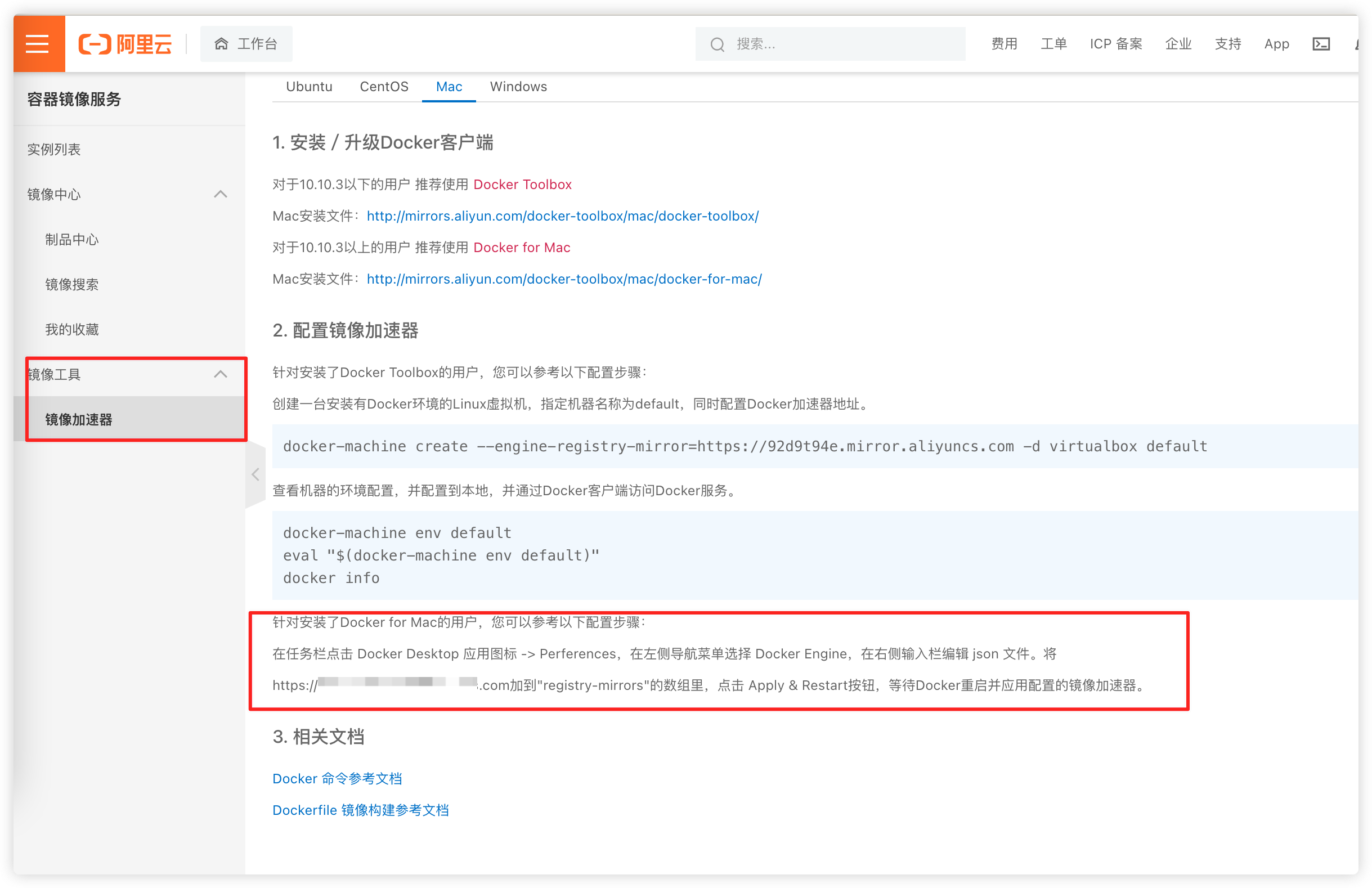The width and height of the screenshot is (1372, 888).
Task: Click the Docker for Mac red link
Action: [522, 248]
